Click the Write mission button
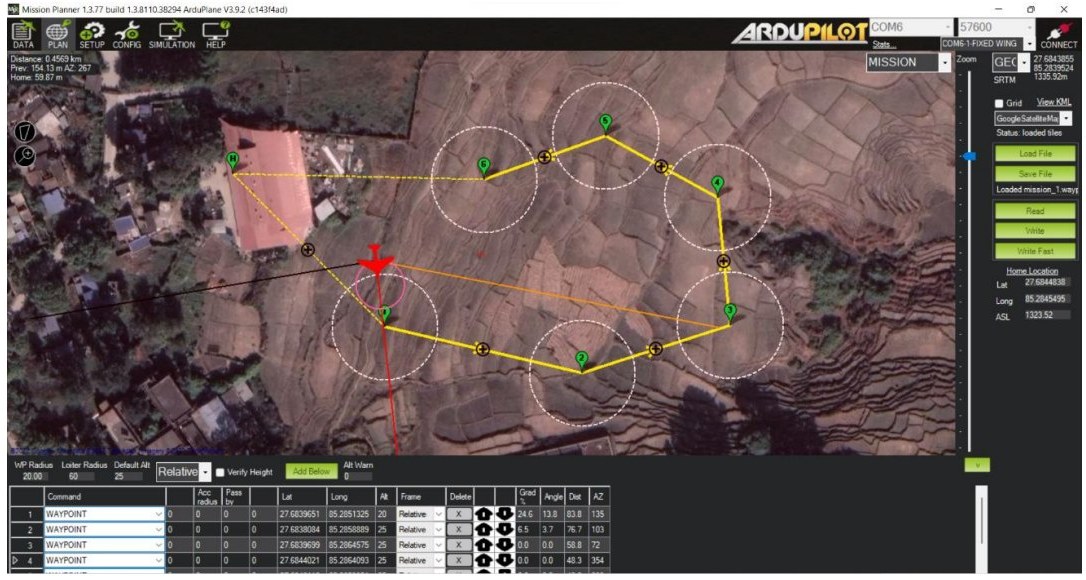The height and width of the screenshot is (580, 1086). pos(1035,231)
